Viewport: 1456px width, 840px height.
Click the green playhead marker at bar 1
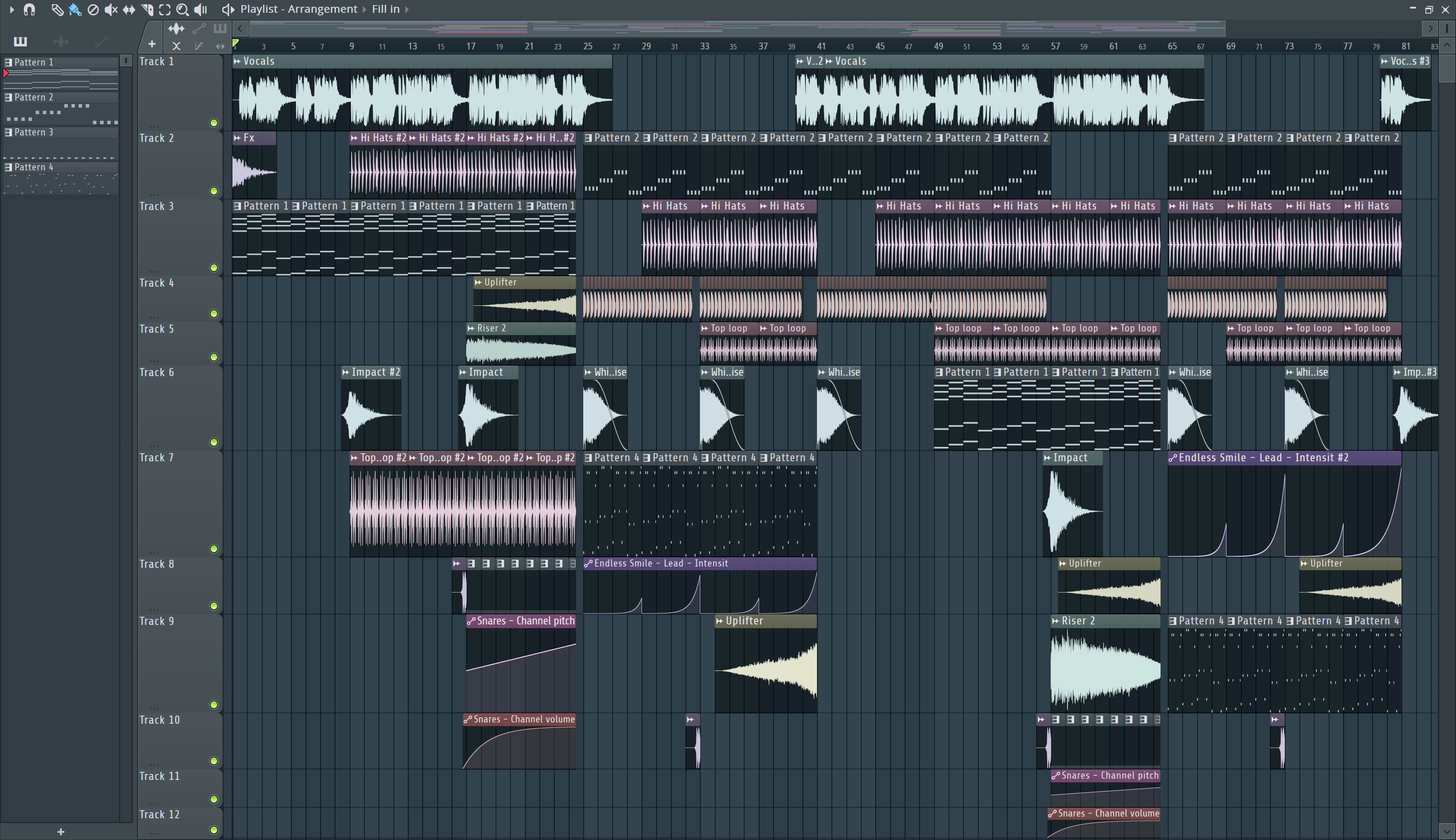tap(236, 44)
